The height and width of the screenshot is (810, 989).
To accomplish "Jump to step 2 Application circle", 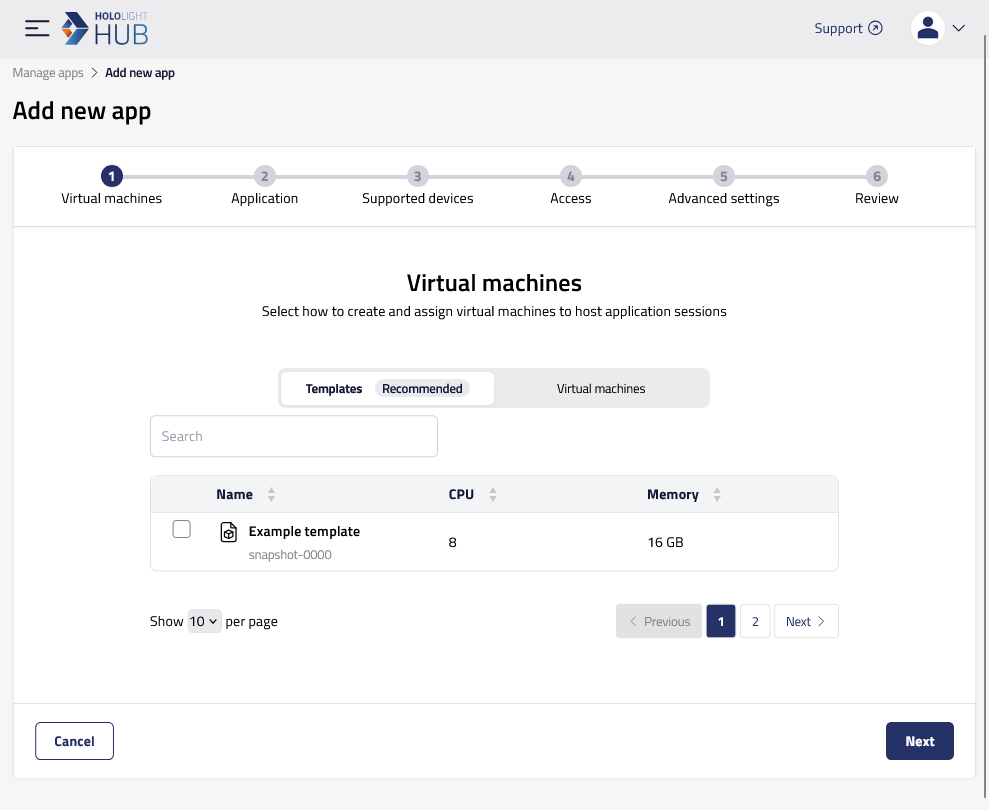I will (264, 176).
